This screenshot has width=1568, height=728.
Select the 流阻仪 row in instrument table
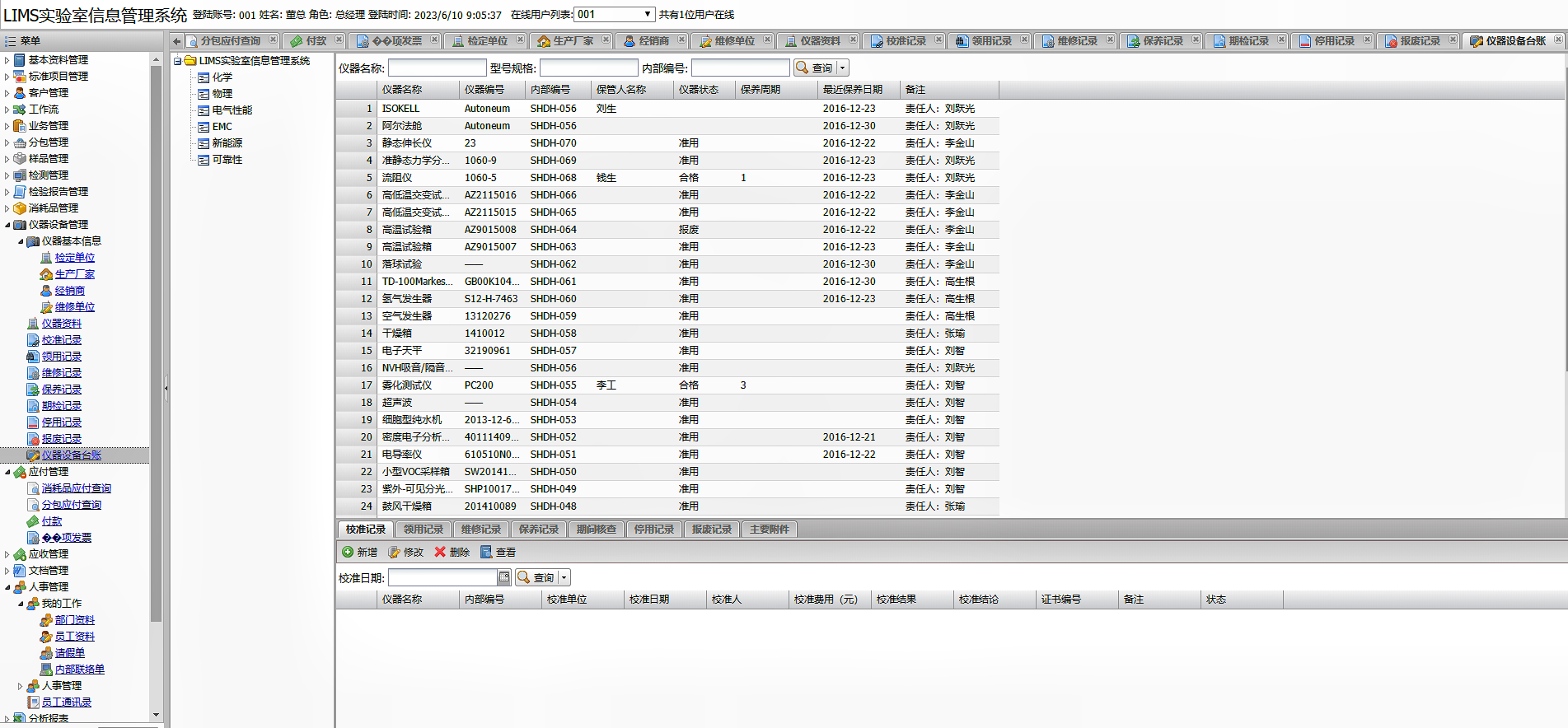point(667,177)
